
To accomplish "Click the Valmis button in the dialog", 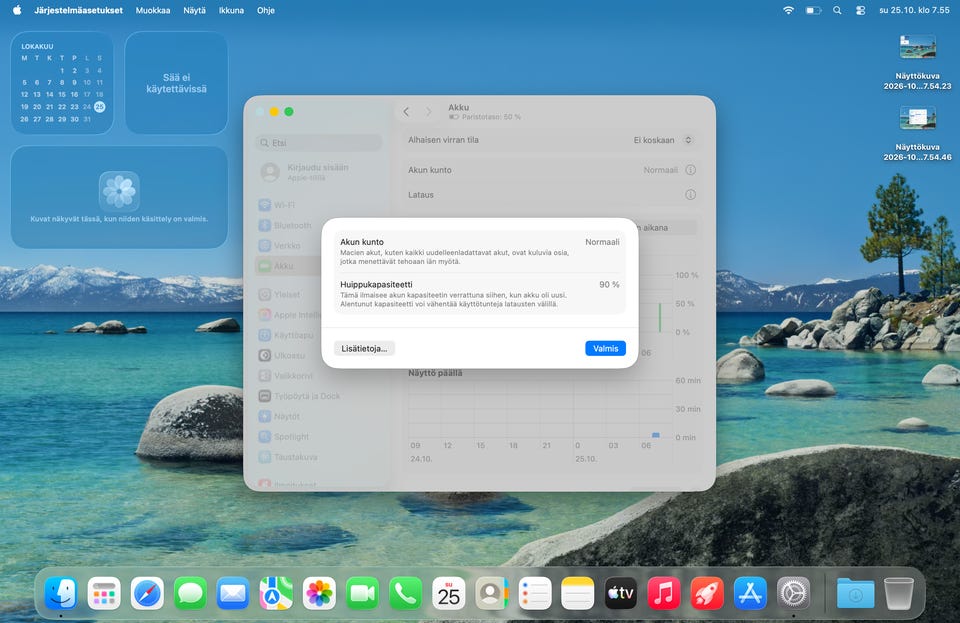I will coord(606,348).
